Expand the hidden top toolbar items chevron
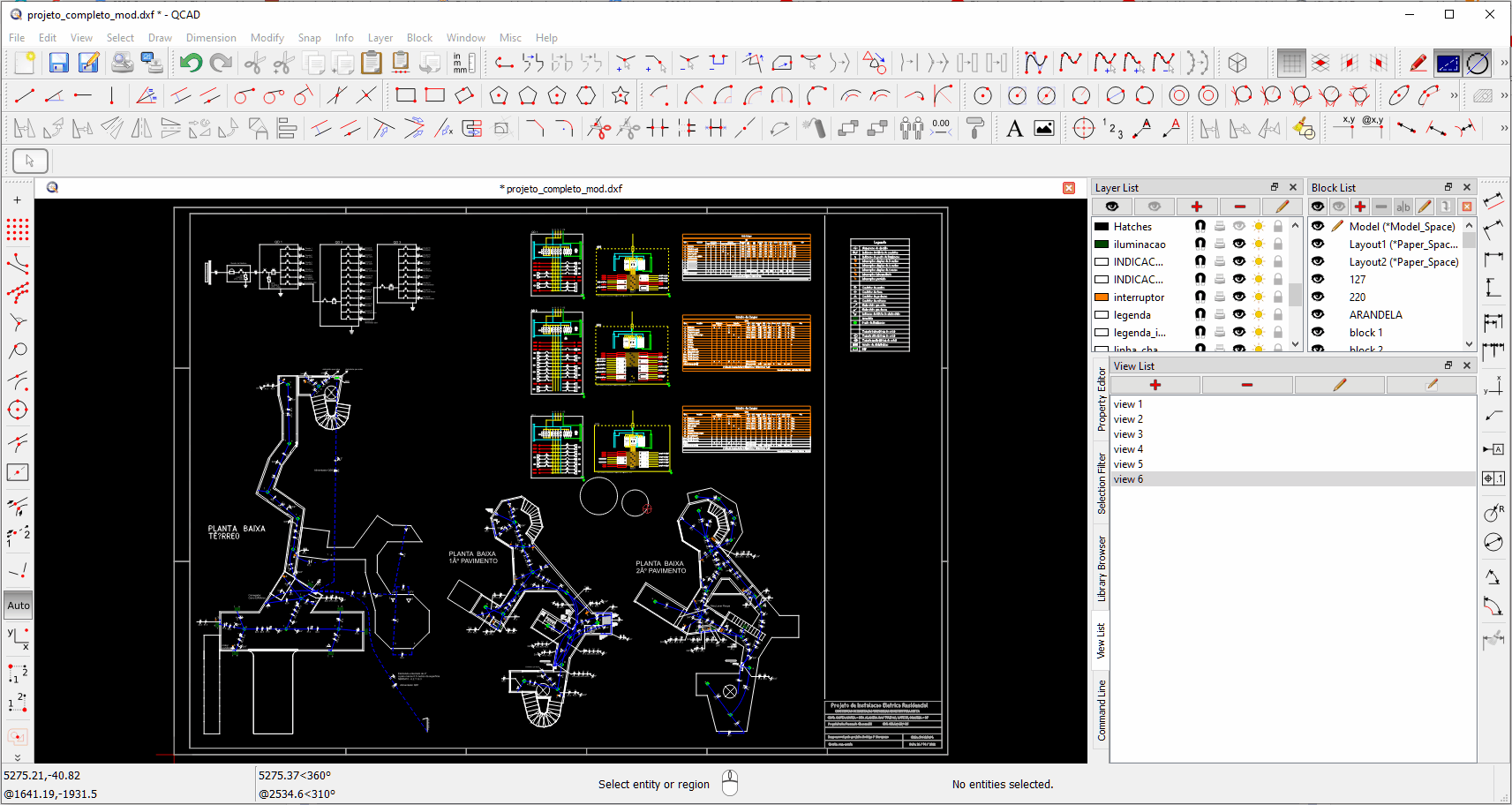The image size is (1512, 805). 1504,63
